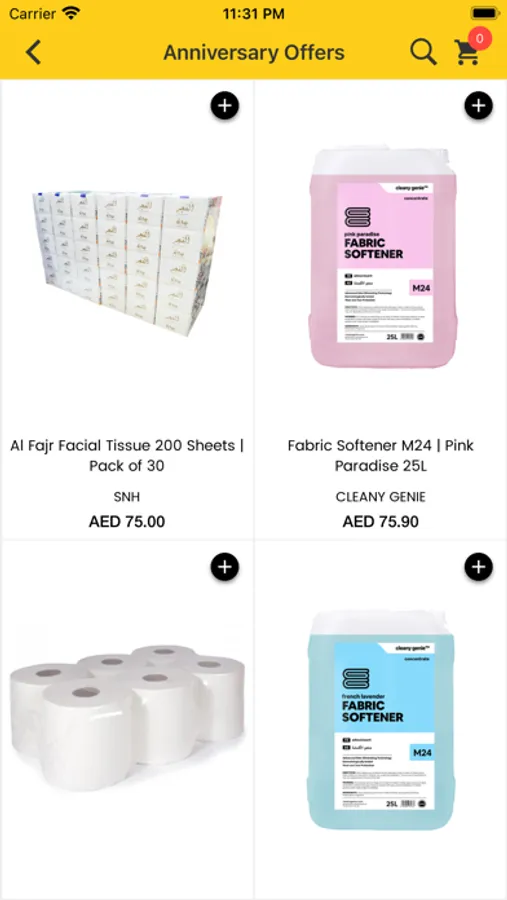The height and width of the screenshot is (900, 507).
Task: Select the Fabric Softener M24 Pink Paradise title
Action: [x=381, y=455]
